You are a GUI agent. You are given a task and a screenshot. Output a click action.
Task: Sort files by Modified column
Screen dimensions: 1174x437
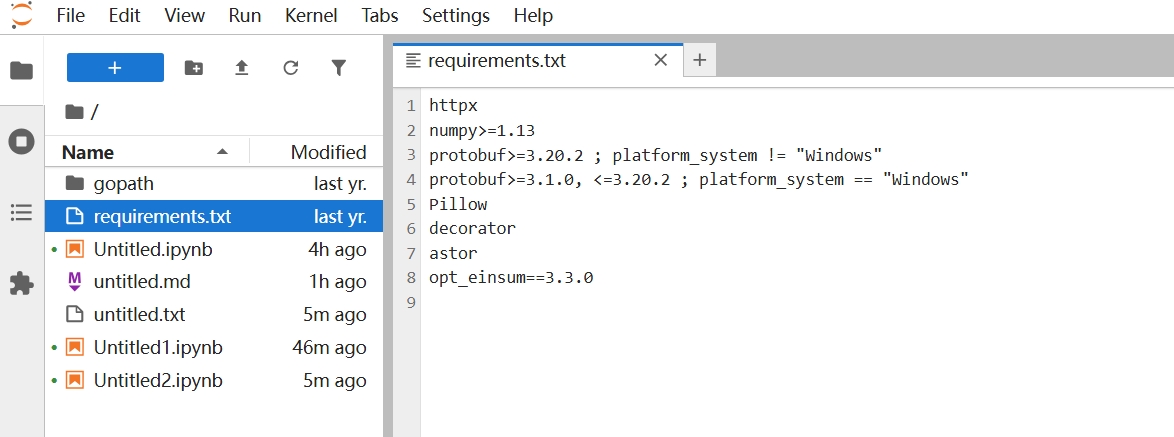coord(328,152)
